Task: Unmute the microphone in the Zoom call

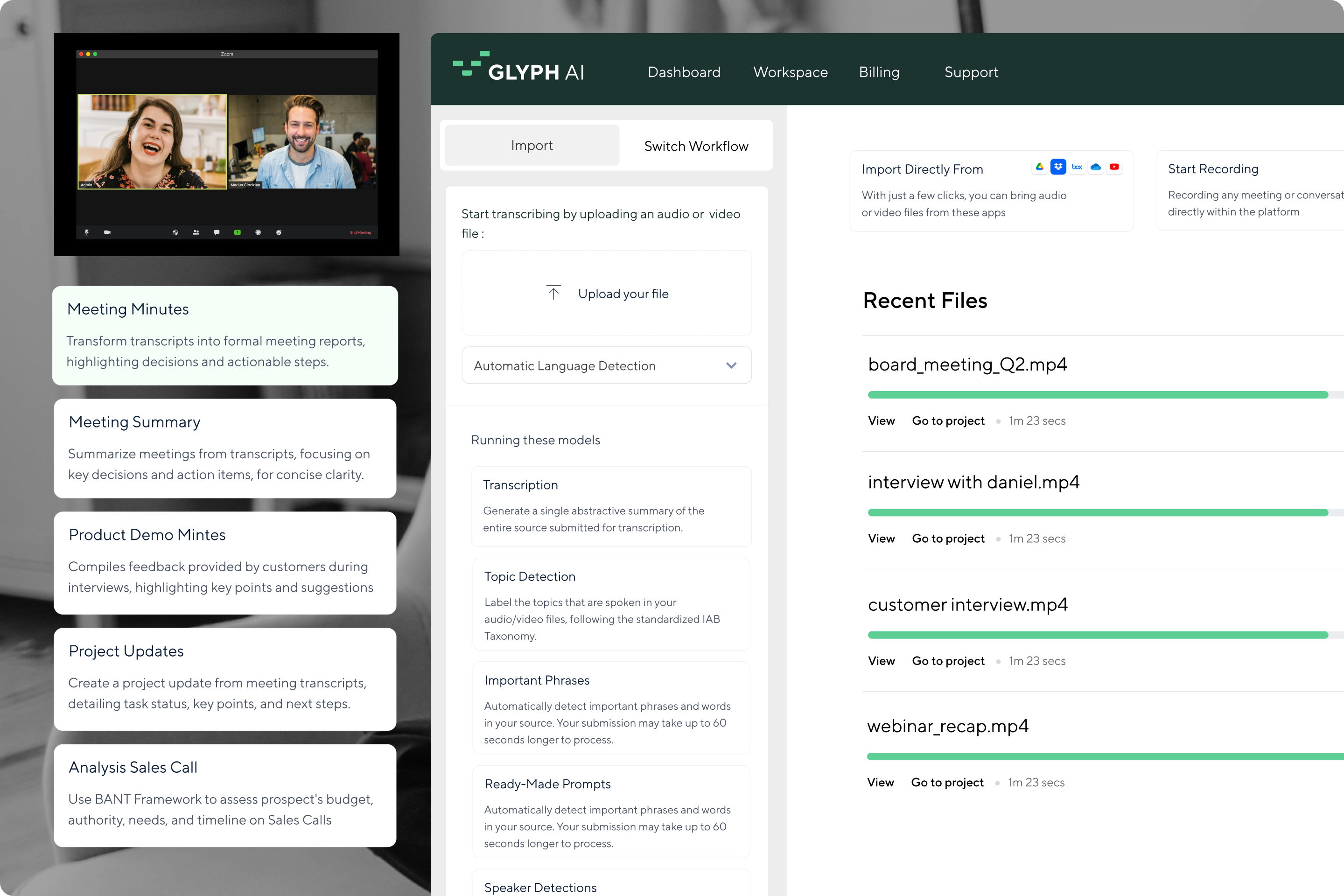Action: tap(86, 232)
